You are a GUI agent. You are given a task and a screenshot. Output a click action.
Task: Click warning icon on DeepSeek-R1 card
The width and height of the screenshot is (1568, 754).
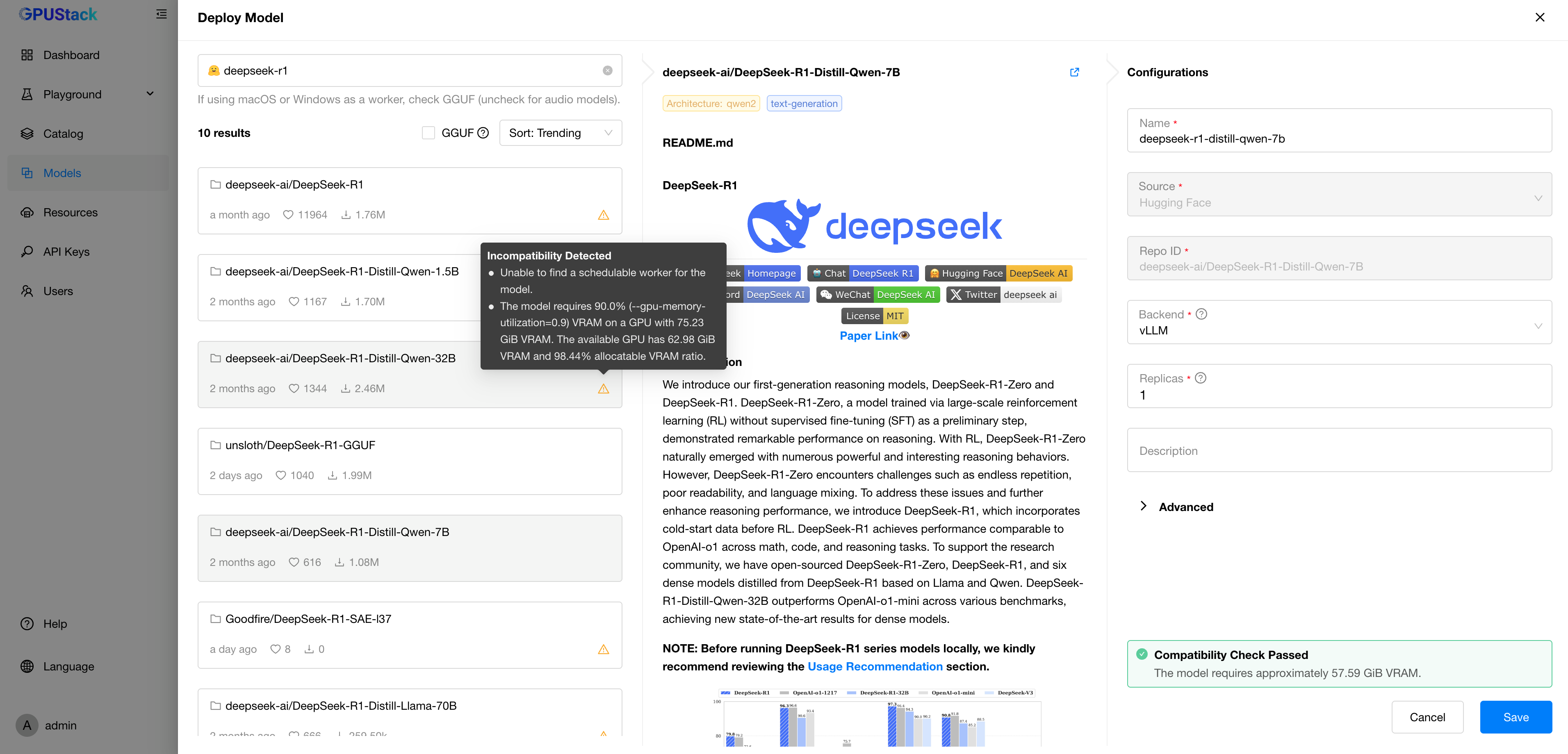pos(603,215)
